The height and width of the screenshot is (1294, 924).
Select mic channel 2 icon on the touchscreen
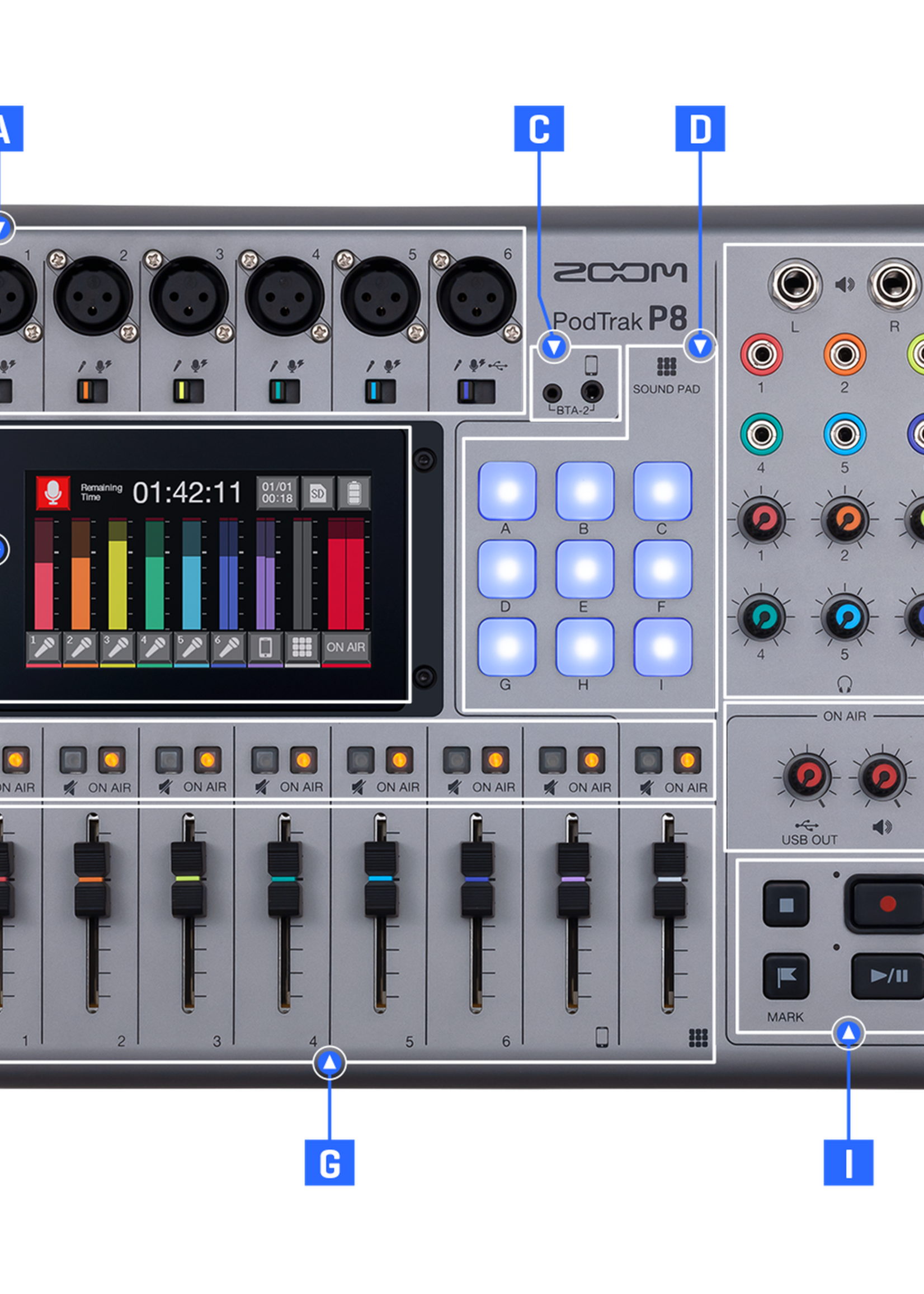pos(81,649)
